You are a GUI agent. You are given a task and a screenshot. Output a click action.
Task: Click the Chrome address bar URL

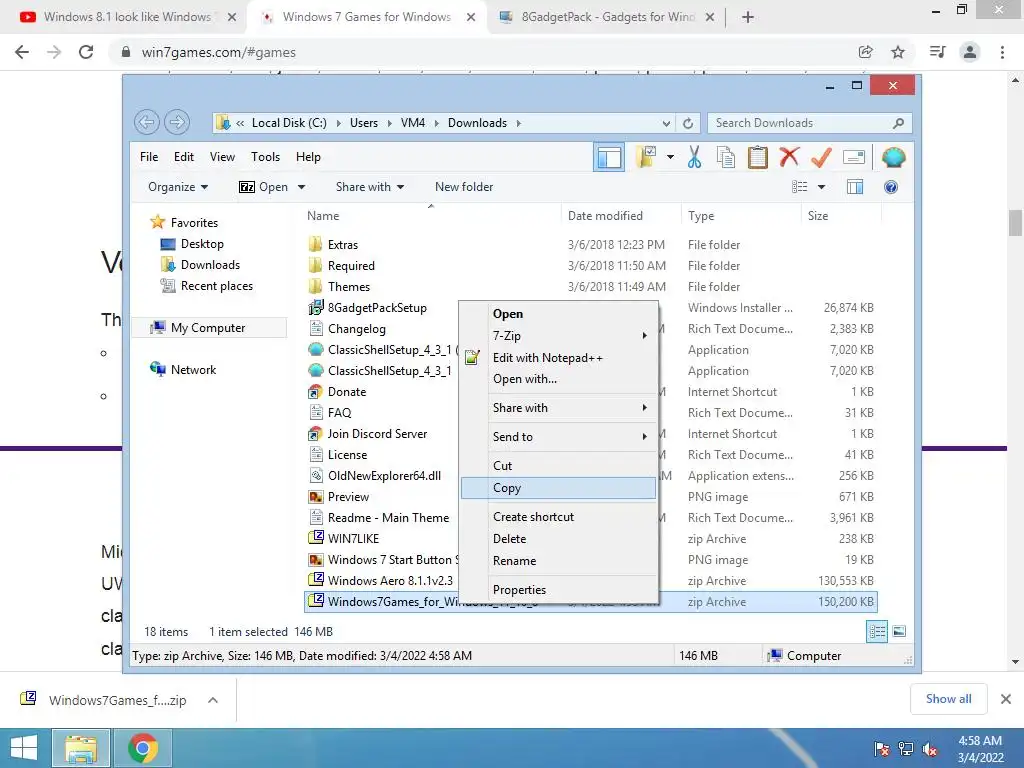pos(219,52)
